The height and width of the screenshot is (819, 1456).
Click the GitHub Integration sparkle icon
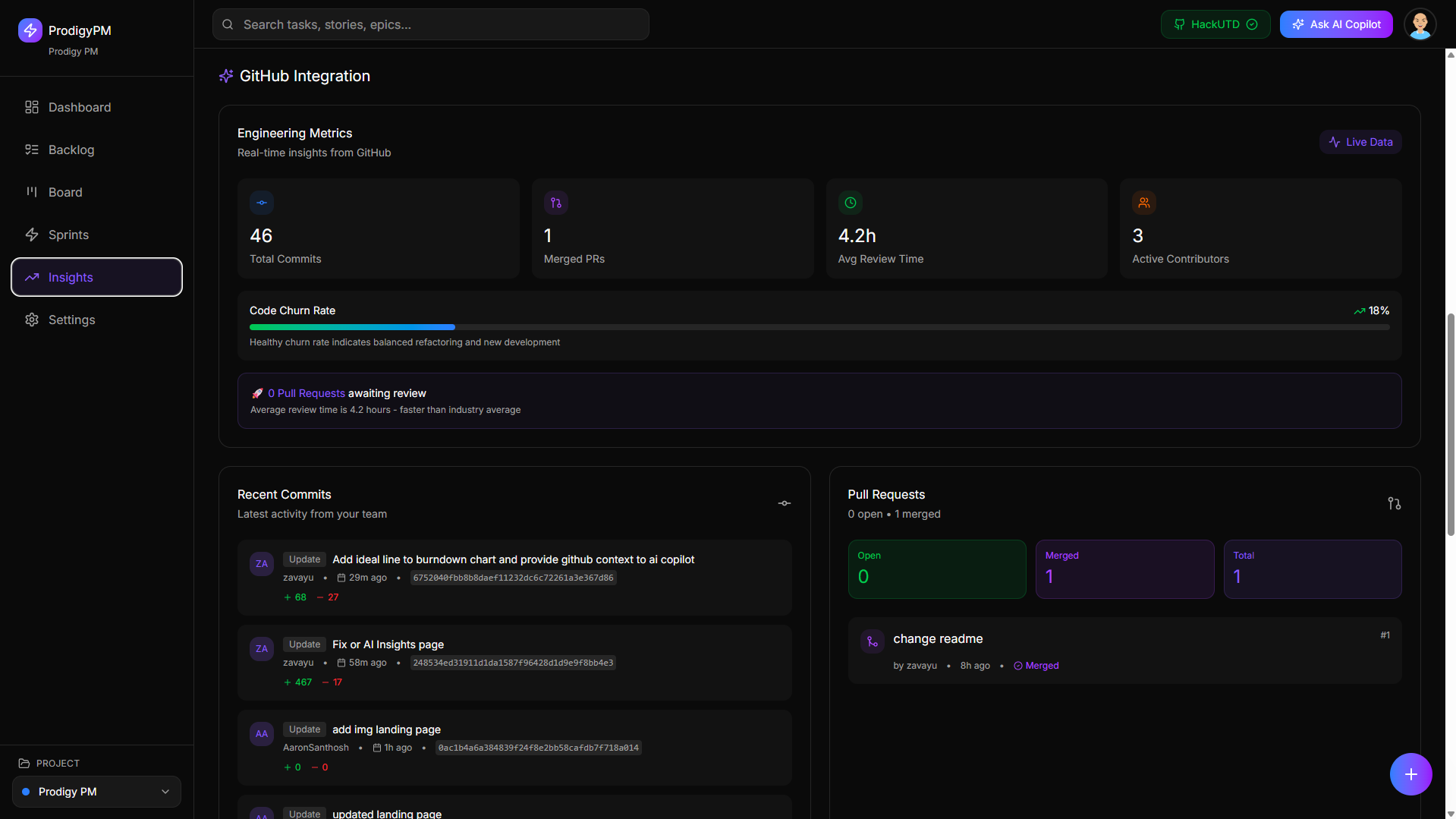coord(226,76)
